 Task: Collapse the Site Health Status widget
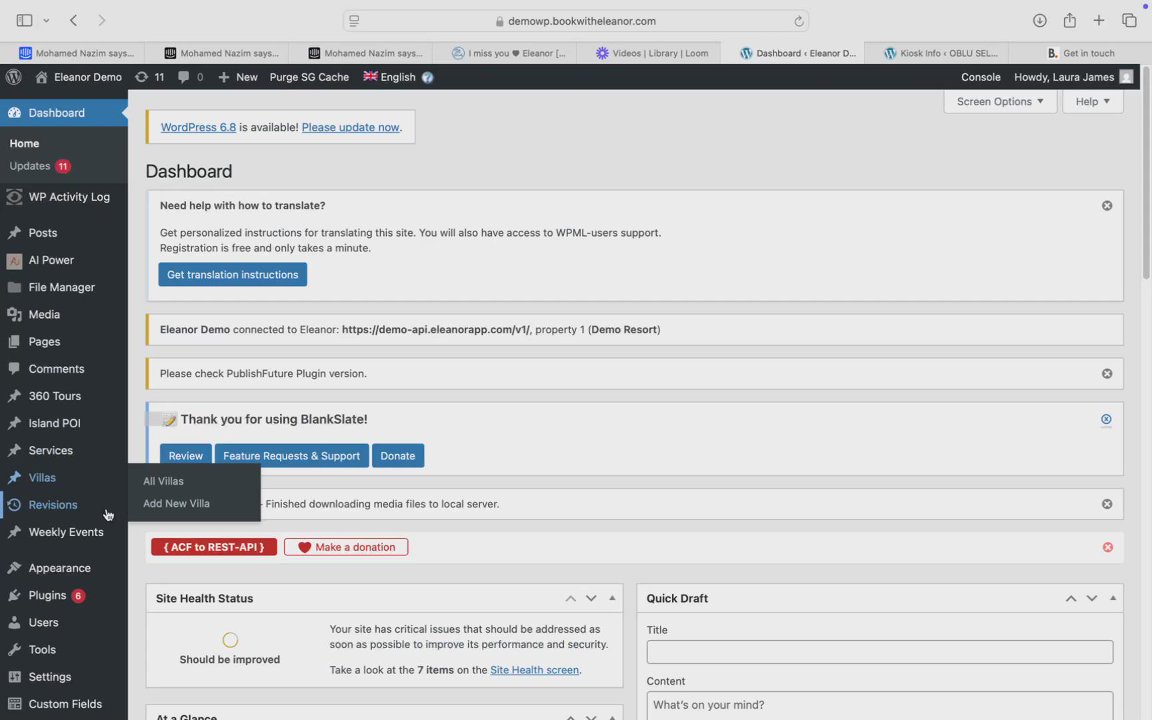[612, 599]
